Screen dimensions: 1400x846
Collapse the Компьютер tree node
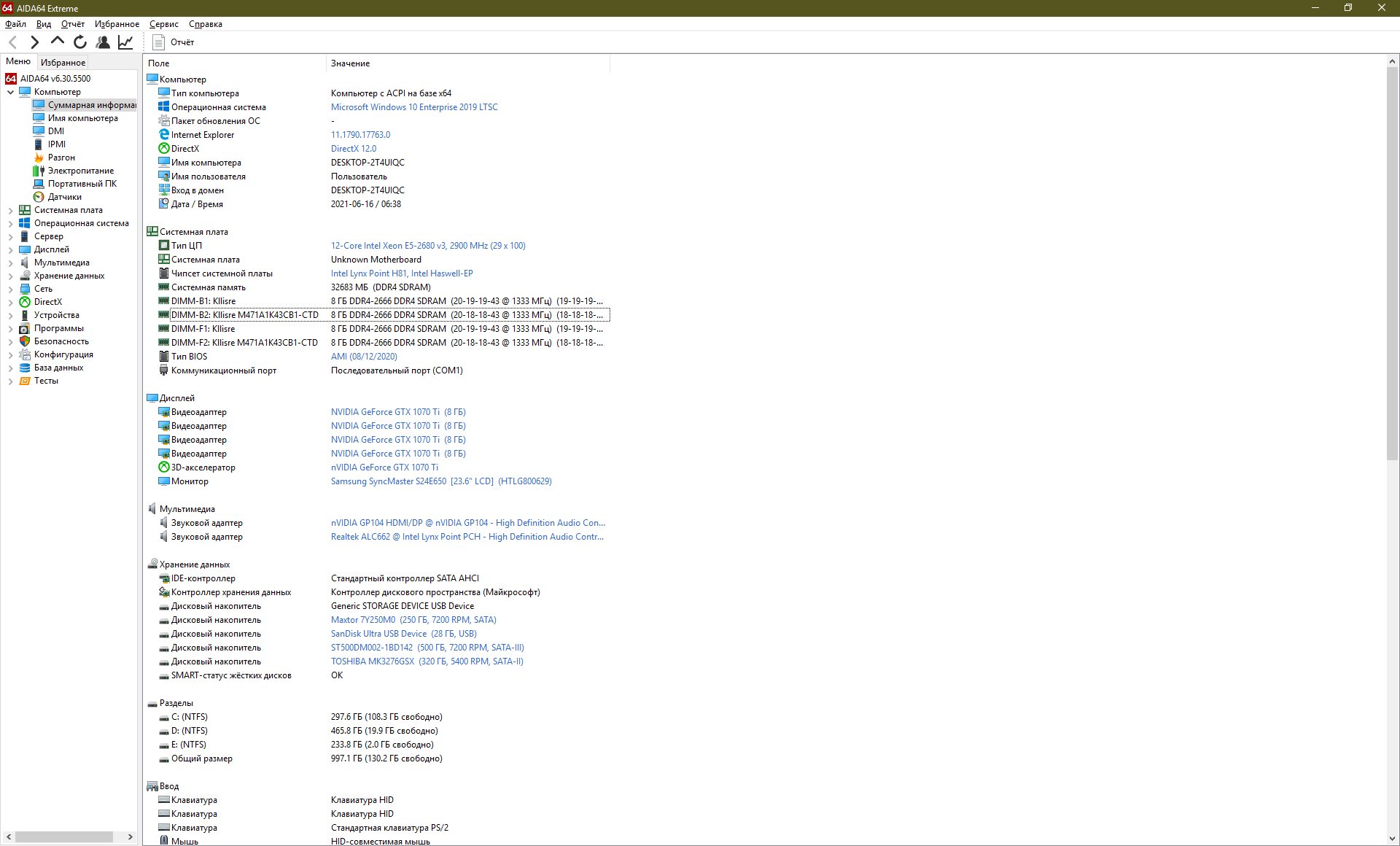tap(10, 92)
